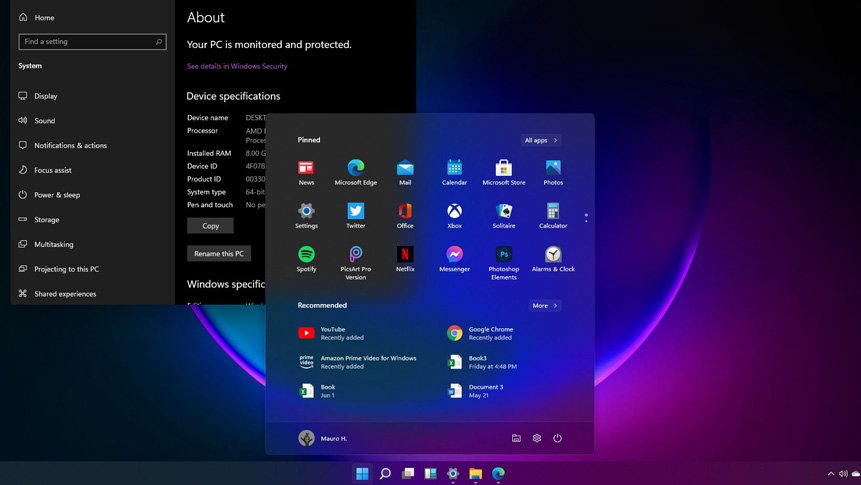
Task: Click the Windows Start button on taskbar
Action: (x=362, y=473)
